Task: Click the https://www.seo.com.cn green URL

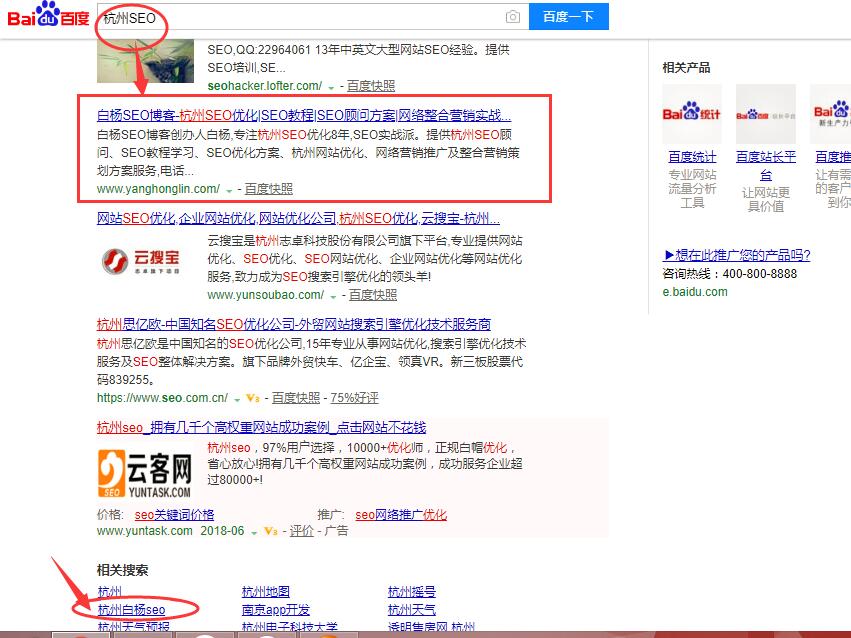Action: [162, 398]
